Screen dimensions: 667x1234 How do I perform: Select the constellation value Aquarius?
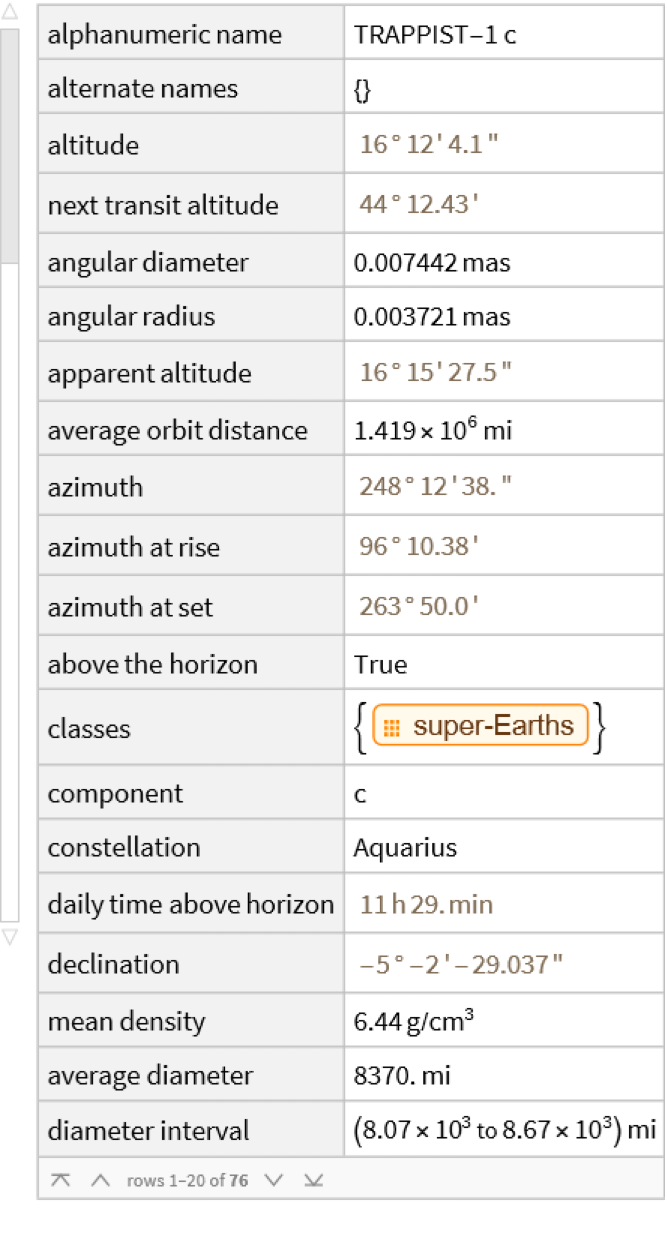click(x=405, y=848)
